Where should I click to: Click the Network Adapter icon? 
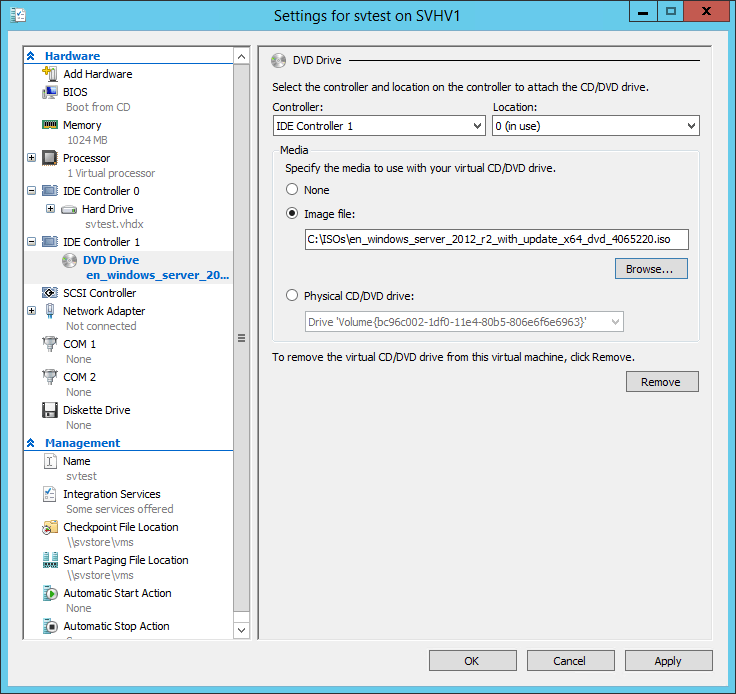[x=50, y=311]
